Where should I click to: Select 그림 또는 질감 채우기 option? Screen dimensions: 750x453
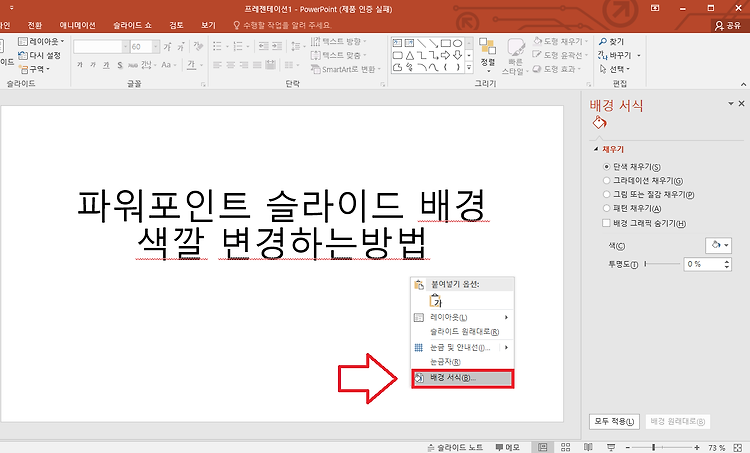pos(607,195)
